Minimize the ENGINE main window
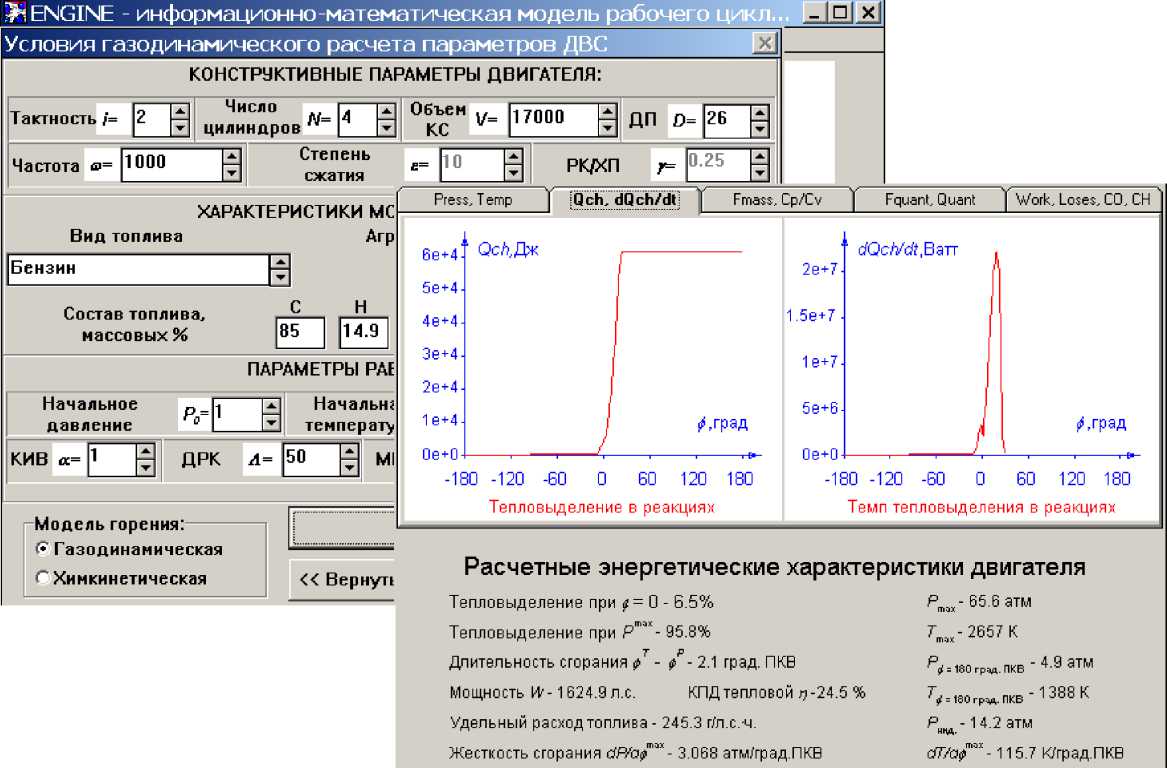 816,13
